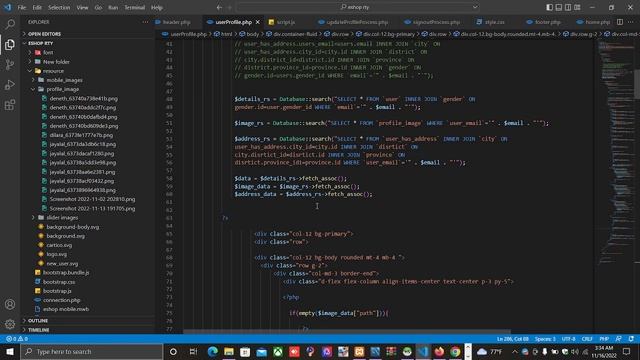Expand the TIMELINE section
Screen dimensions: 640x360
point(39,330)
